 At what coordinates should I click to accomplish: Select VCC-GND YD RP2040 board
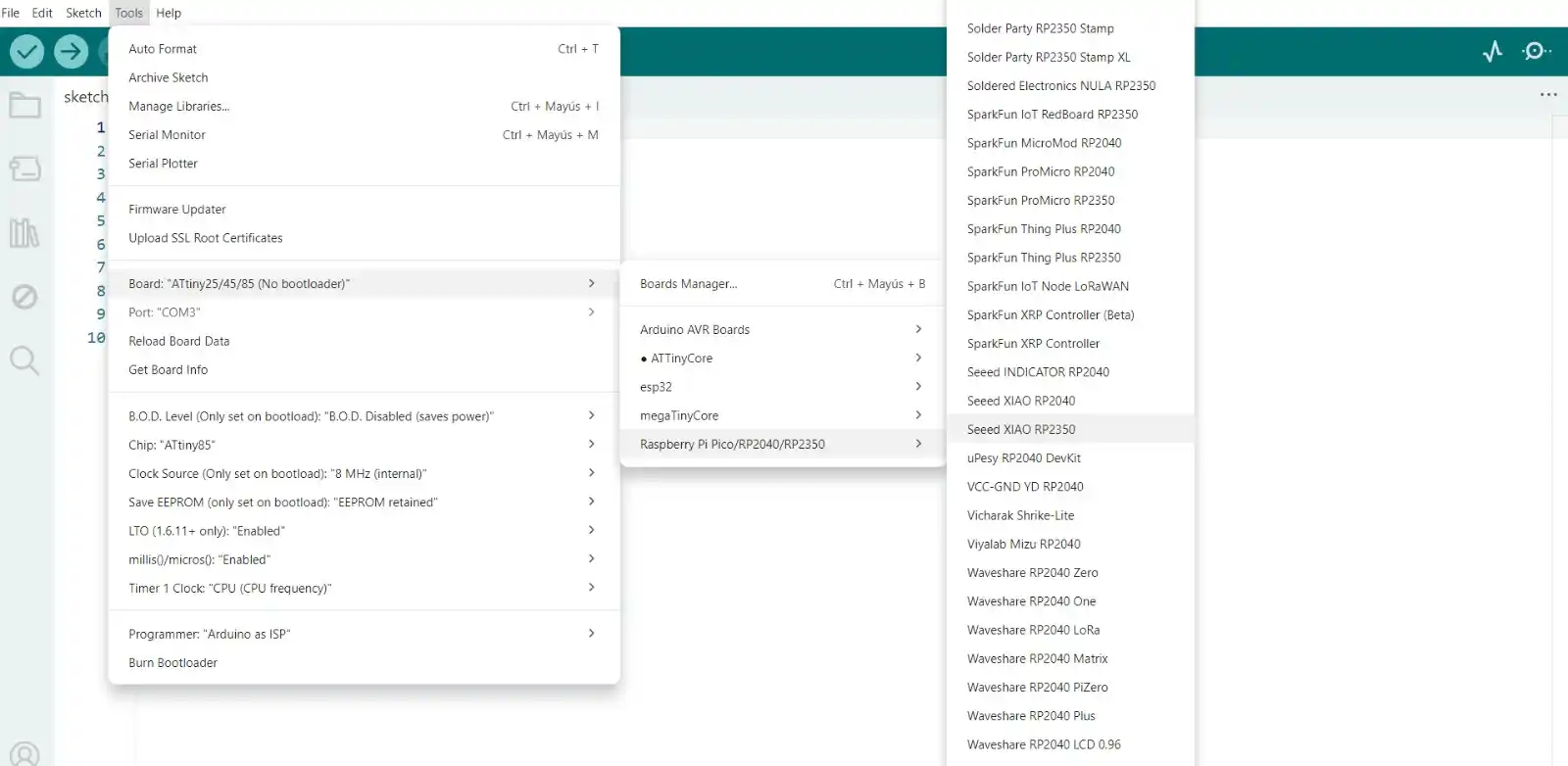coord(1070,487)
